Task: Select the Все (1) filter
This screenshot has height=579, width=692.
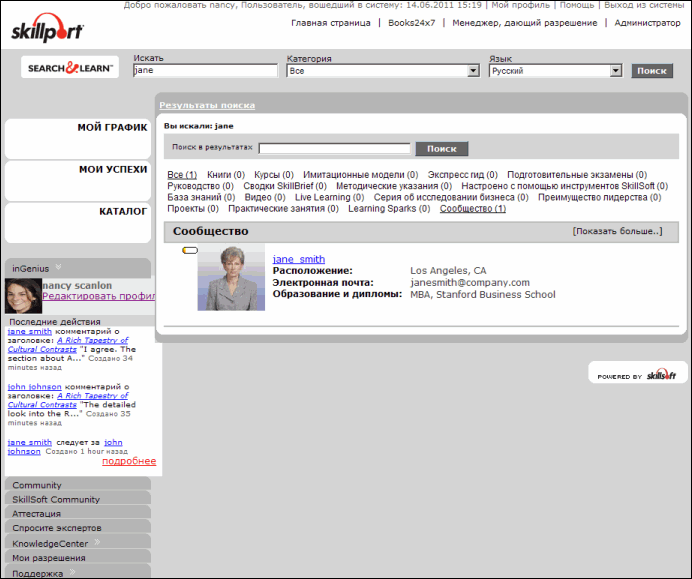Action: [182, 175]
